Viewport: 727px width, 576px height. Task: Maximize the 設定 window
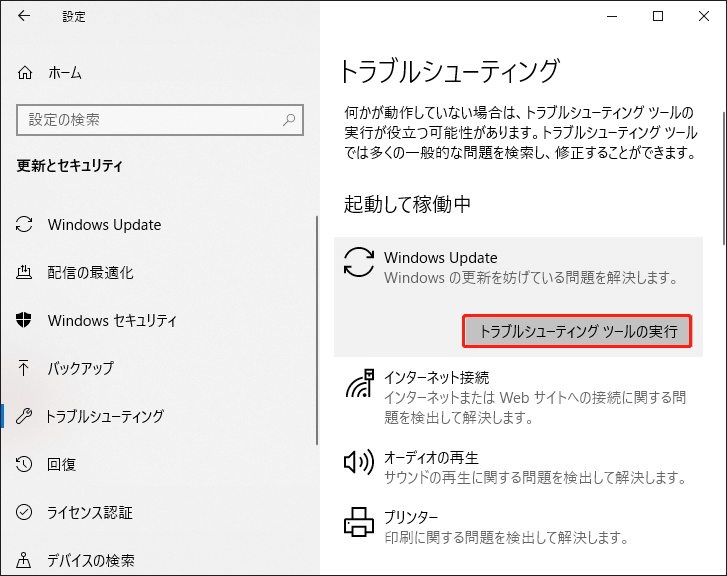point(657,16)
